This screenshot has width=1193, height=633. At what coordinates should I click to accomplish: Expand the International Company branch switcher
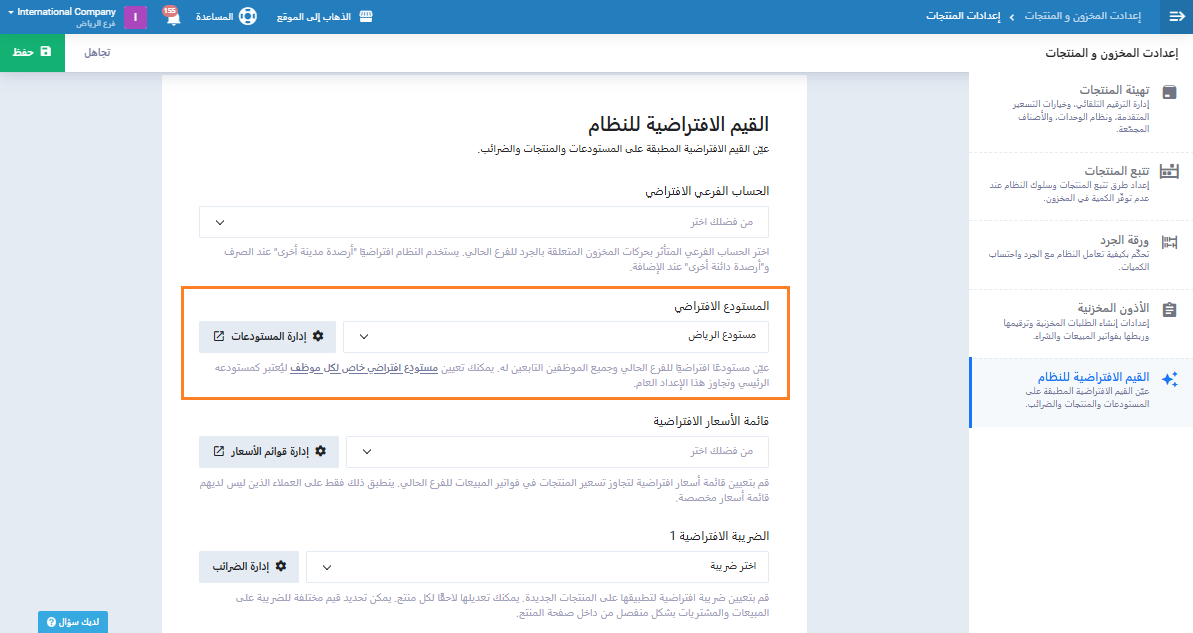click(60, 17)
